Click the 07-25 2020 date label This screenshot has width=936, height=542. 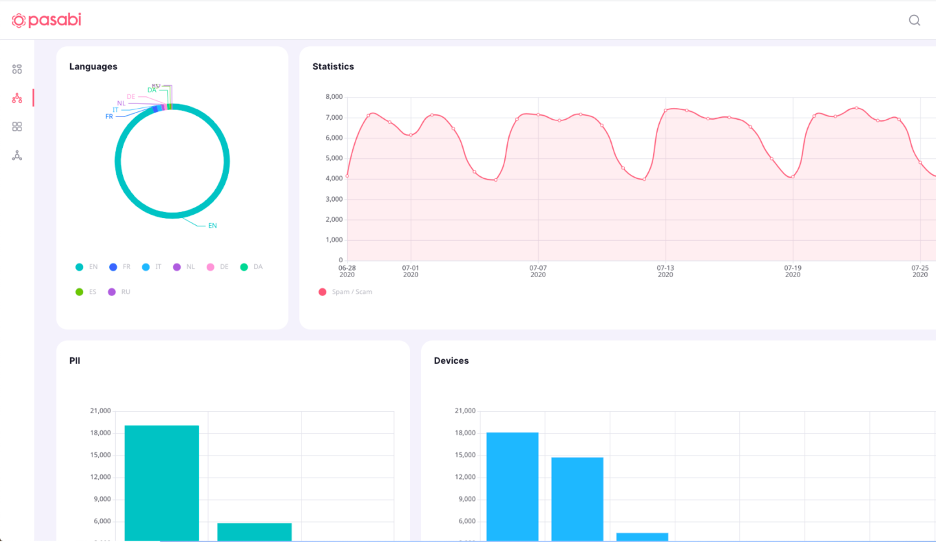(920, 271)
